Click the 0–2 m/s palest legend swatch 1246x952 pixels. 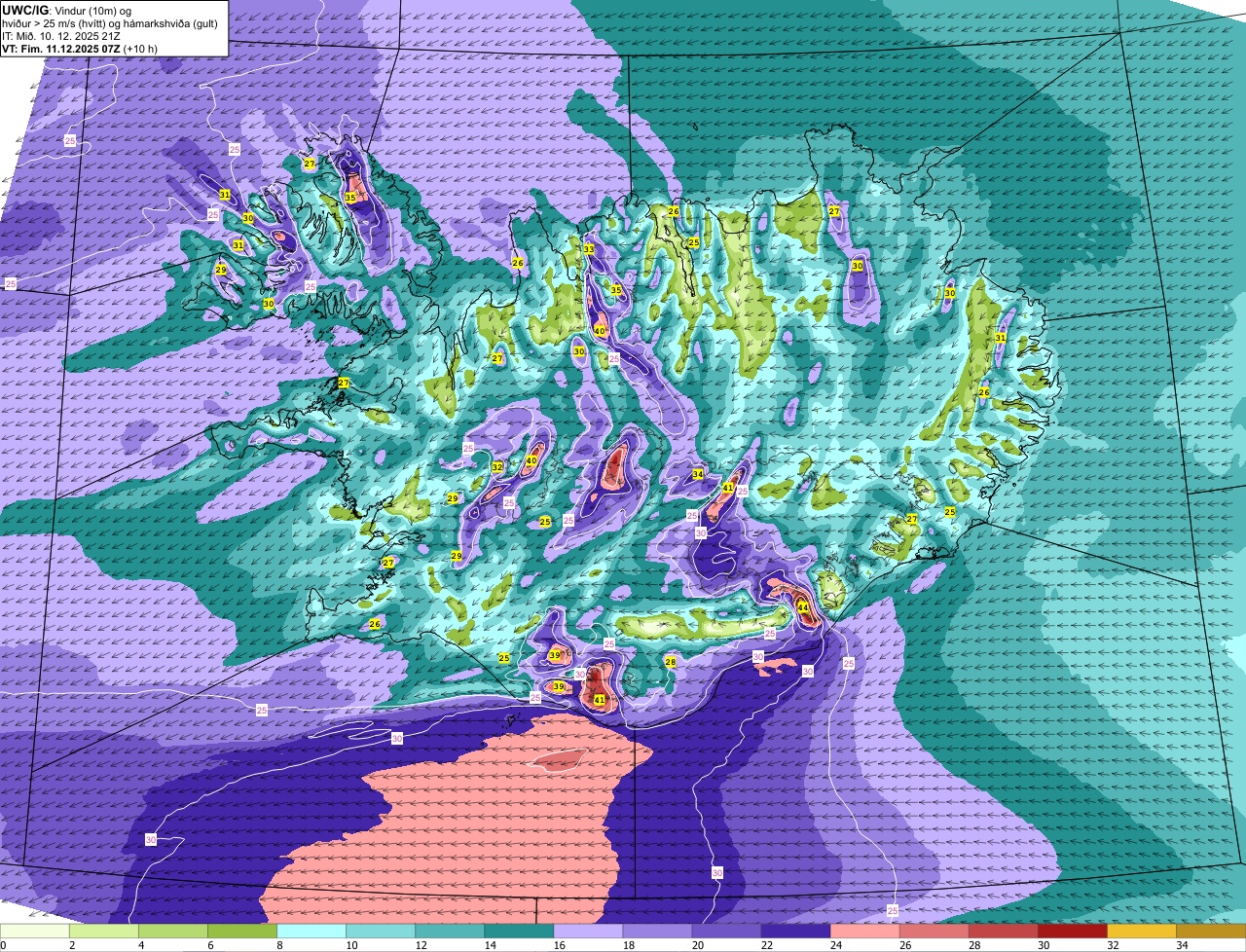pyautogui.click(x=35, y=931)
